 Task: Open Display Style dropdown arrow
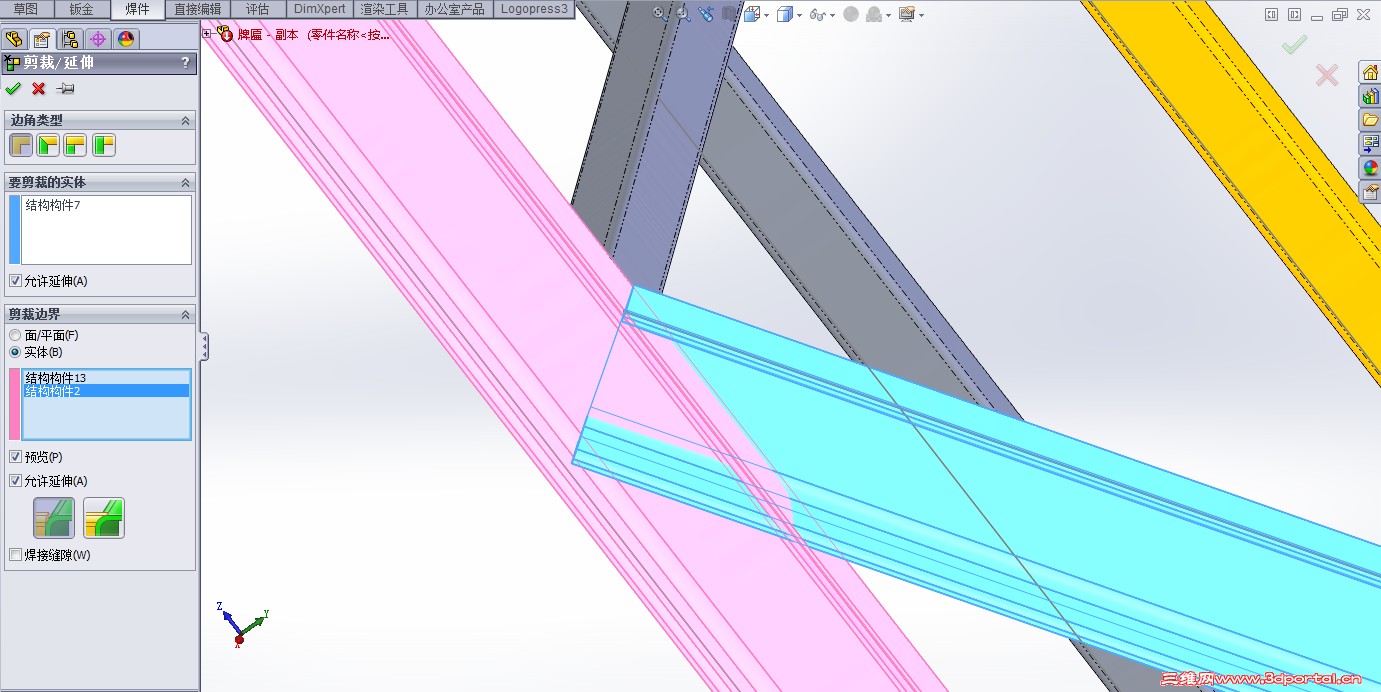coord(800,16)
